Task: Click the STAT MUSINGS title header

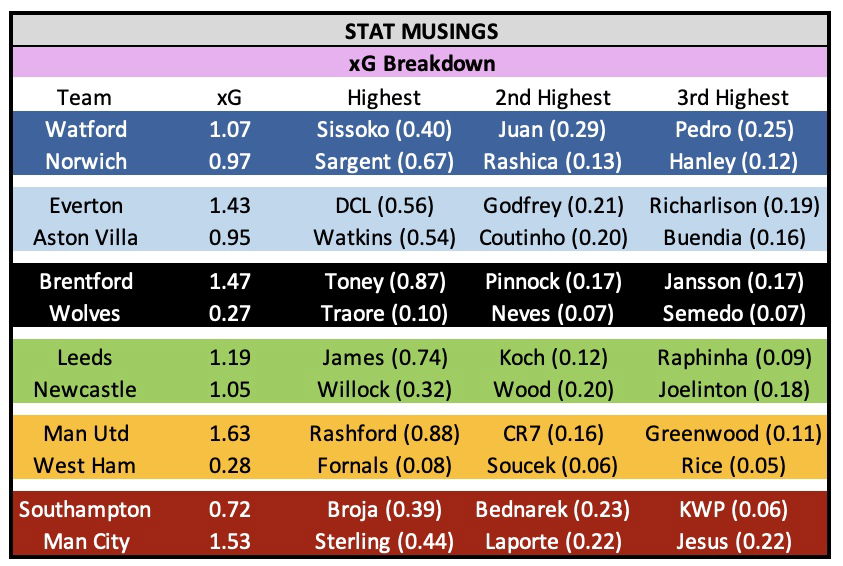Action: coord(421,31)
